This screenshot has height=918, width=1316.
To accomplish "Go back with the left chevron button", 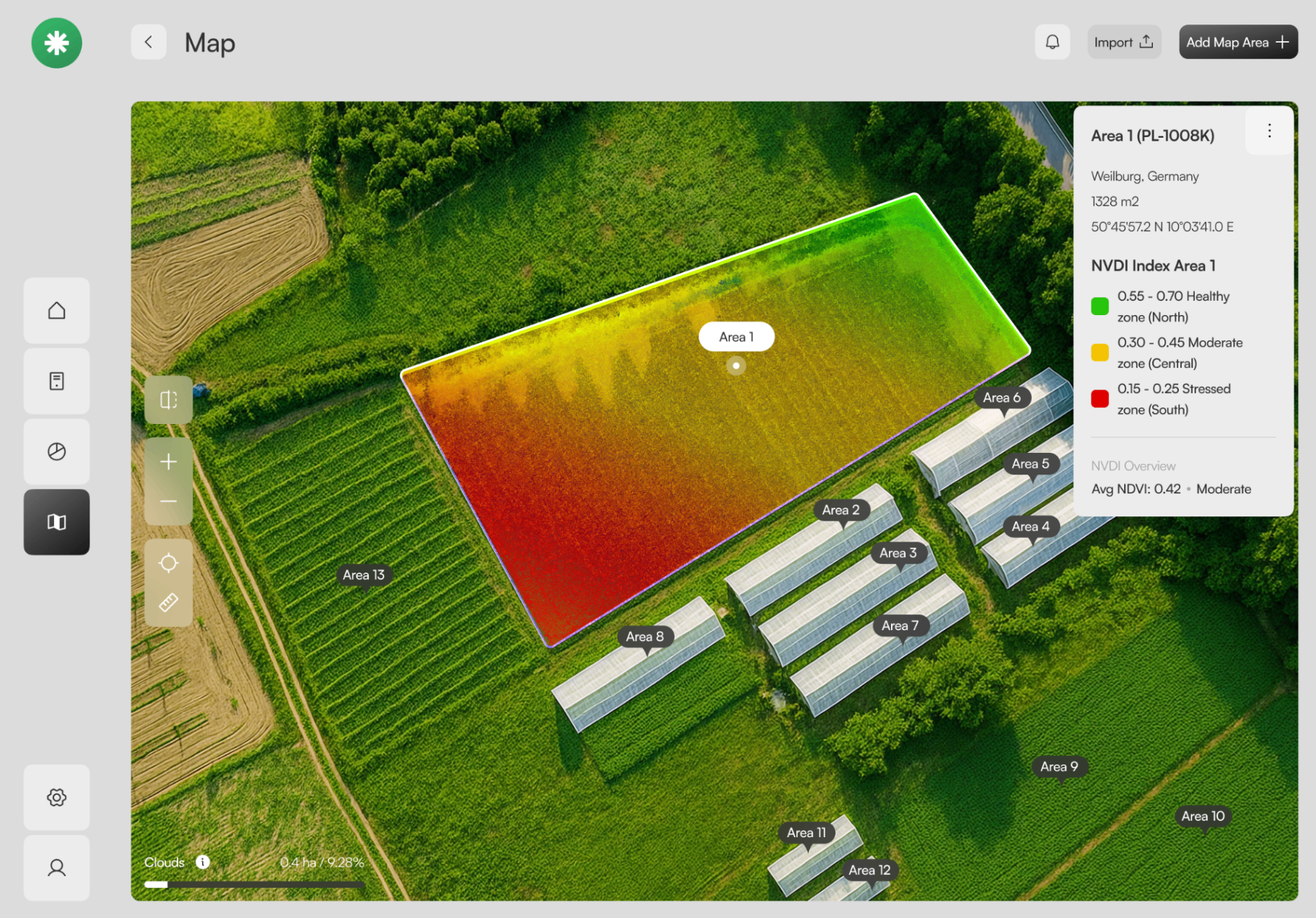I will tap(149, 43).
